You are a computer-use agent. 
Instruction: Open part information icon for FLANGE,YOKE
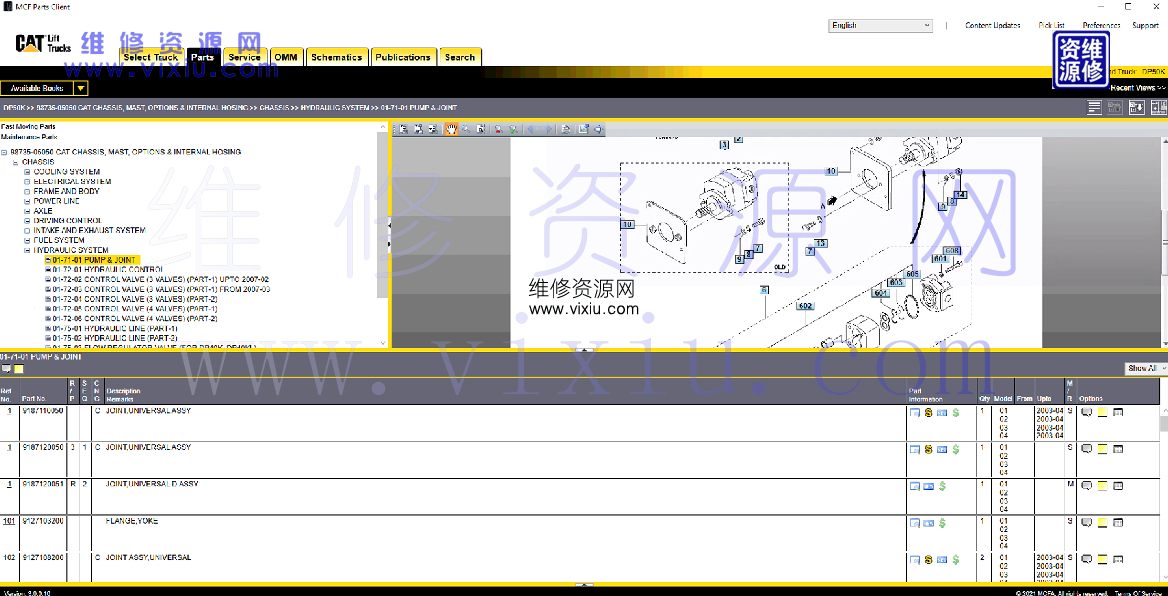(x=914, y=523)
